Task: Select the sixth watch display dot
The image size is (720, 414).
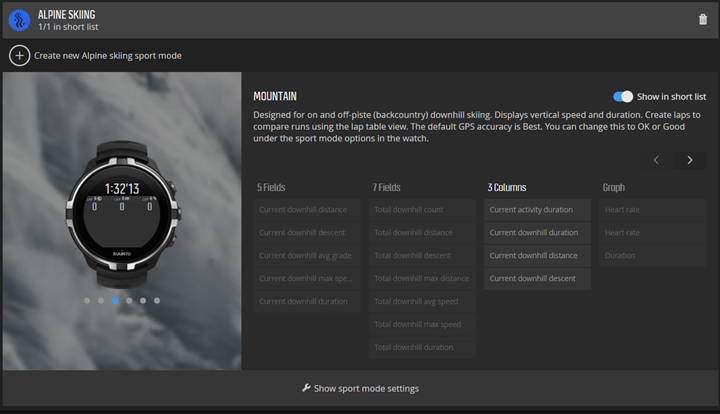Action: (x=157, y=301)
